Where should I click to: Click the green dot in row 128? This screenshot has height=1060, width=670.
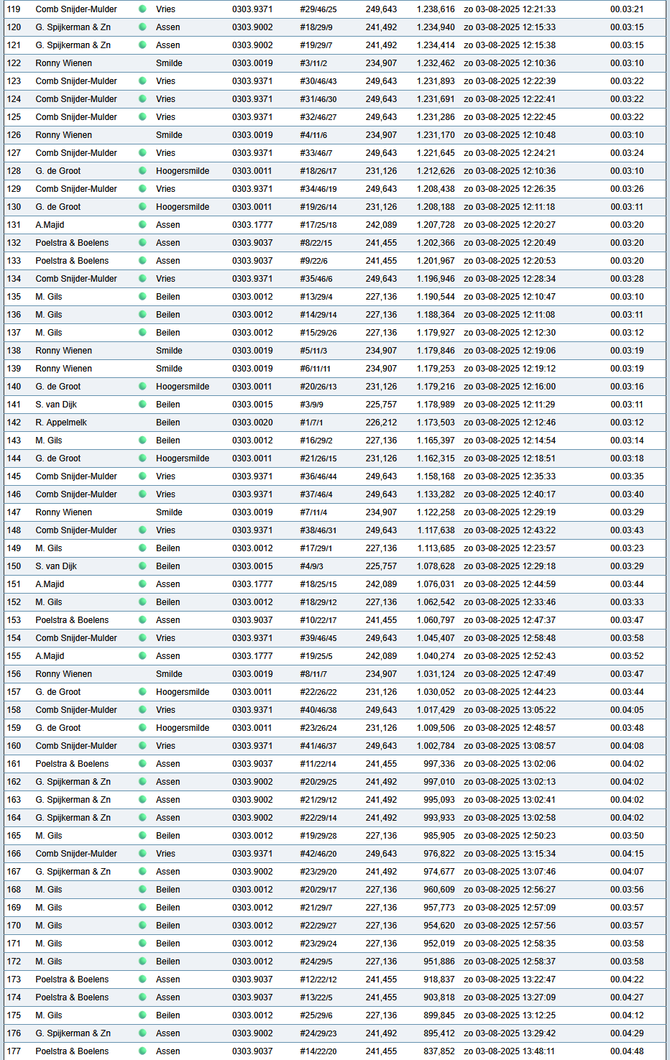pos(142,171)
